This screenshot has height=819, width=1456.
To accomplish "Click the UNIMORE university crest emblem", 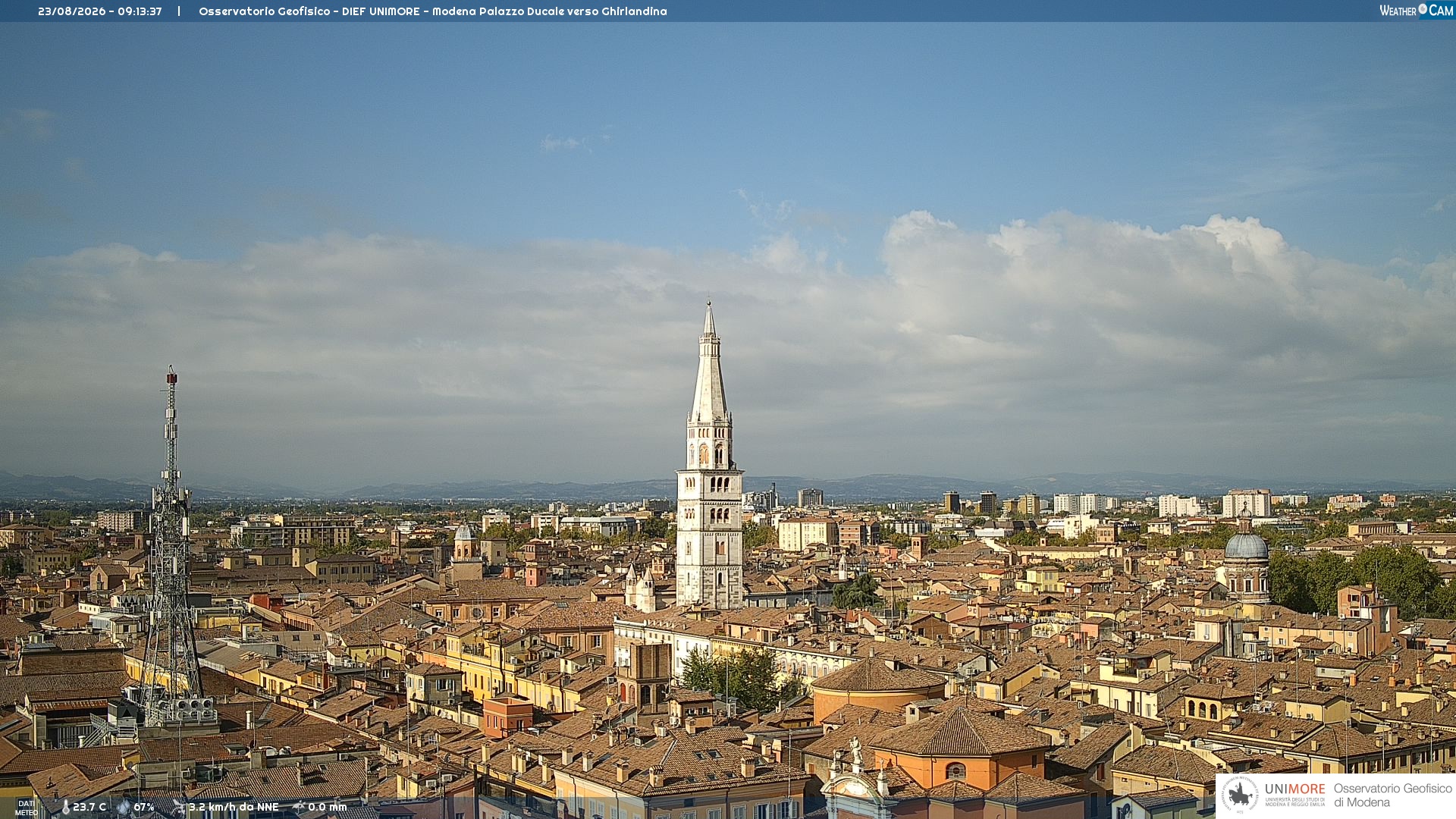I will coord(1240,795).
